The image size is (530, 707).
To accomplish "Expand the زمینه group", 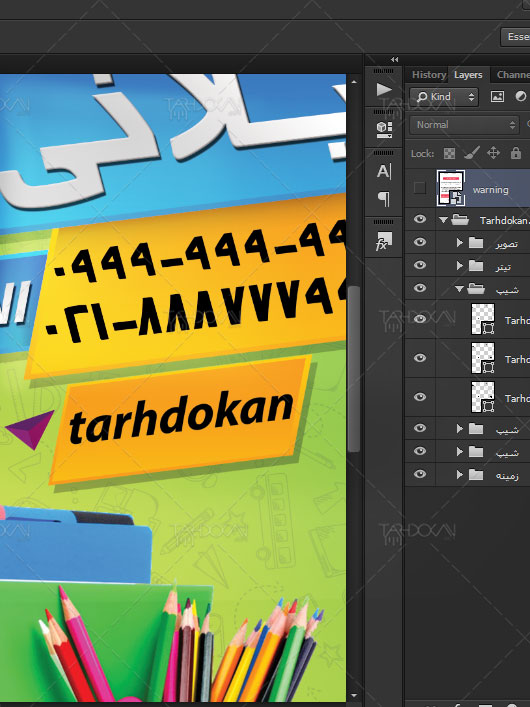I will (459, 474).
